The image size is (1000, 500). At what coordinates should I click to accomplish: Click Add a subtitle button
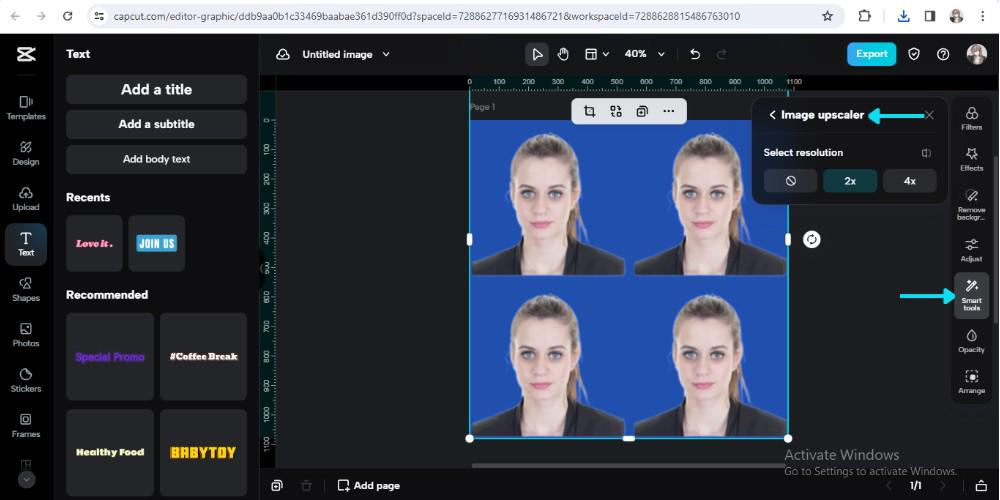pyautogui.click(x=156, y=124)
